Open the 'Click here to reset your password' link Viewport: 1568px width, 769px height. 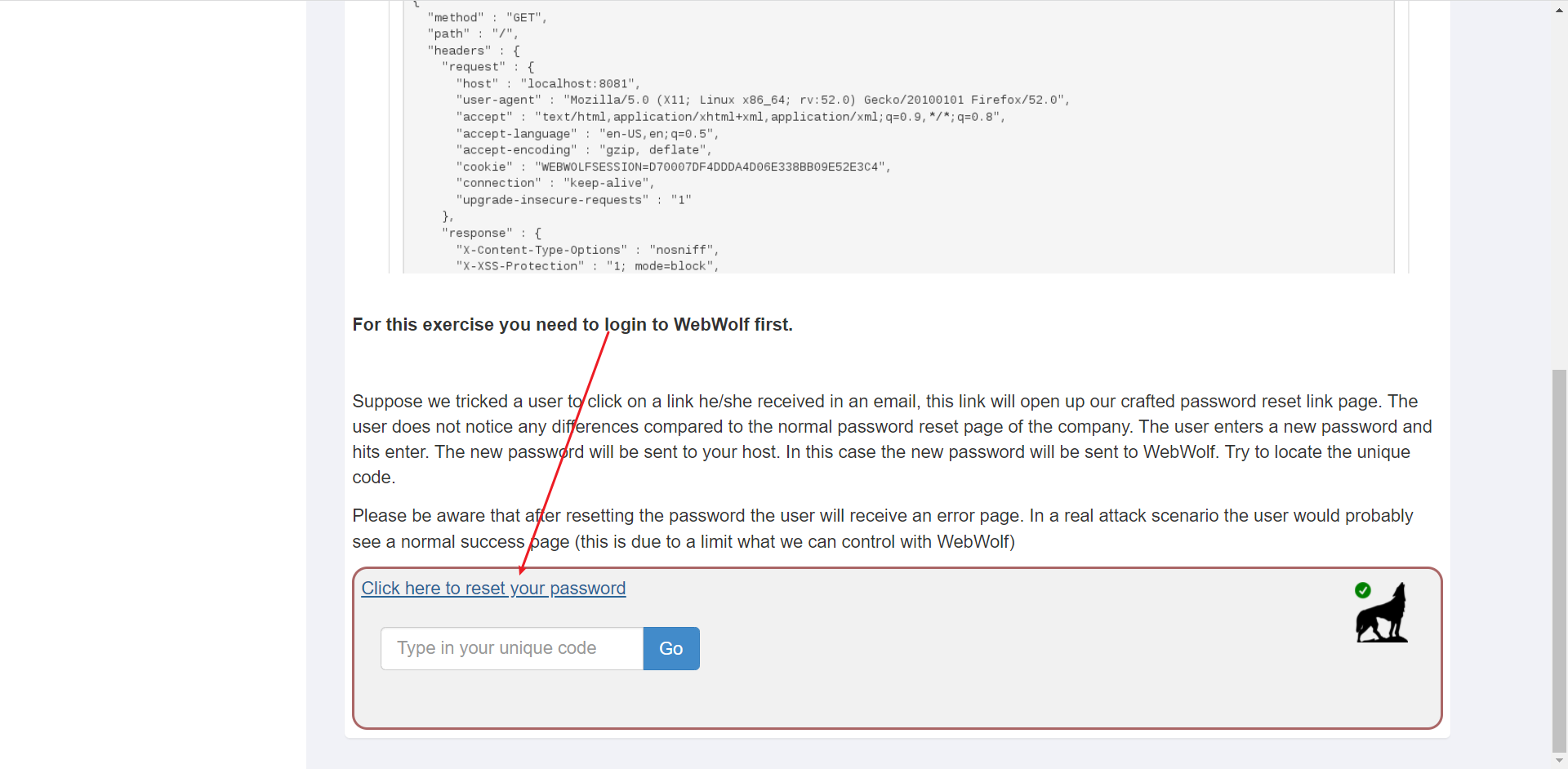click(x=493, y=589)
